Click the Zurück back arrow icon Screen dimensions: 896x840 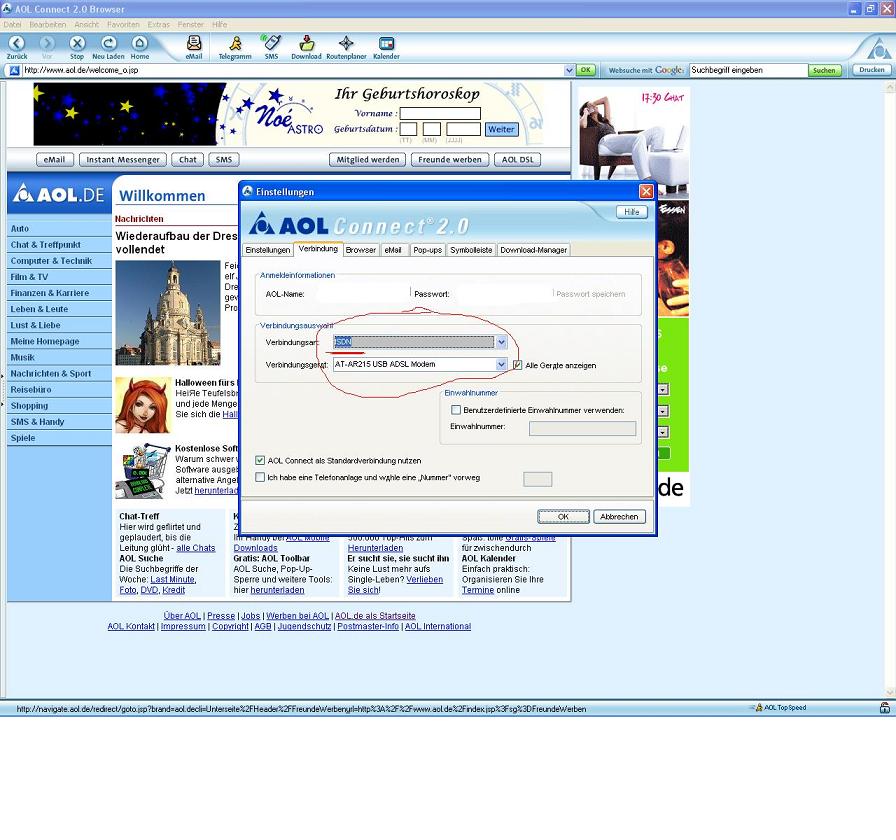tap(17, 43)
